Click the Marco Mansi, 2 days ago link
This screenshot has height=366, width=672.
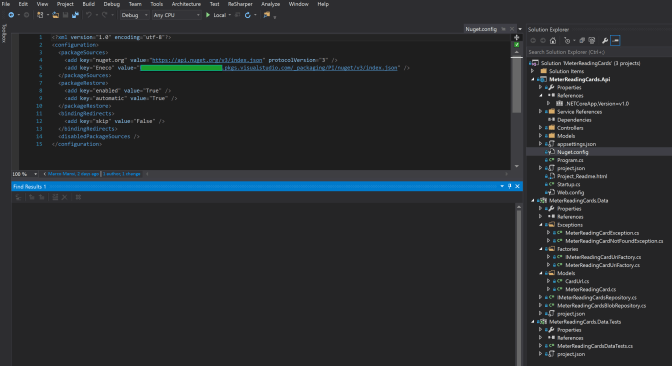[73, 174]
